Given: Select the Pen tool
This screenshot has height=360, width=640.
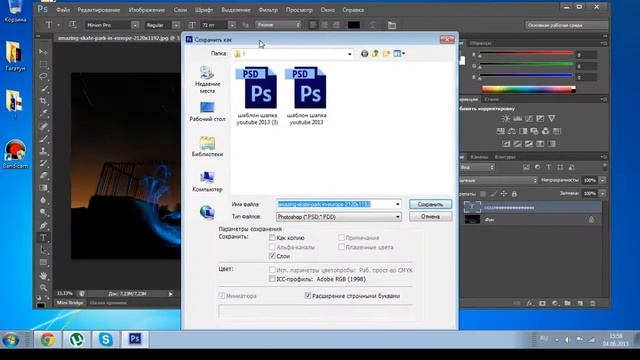Looking at the screenshot, I should click(x=43, y=225).
